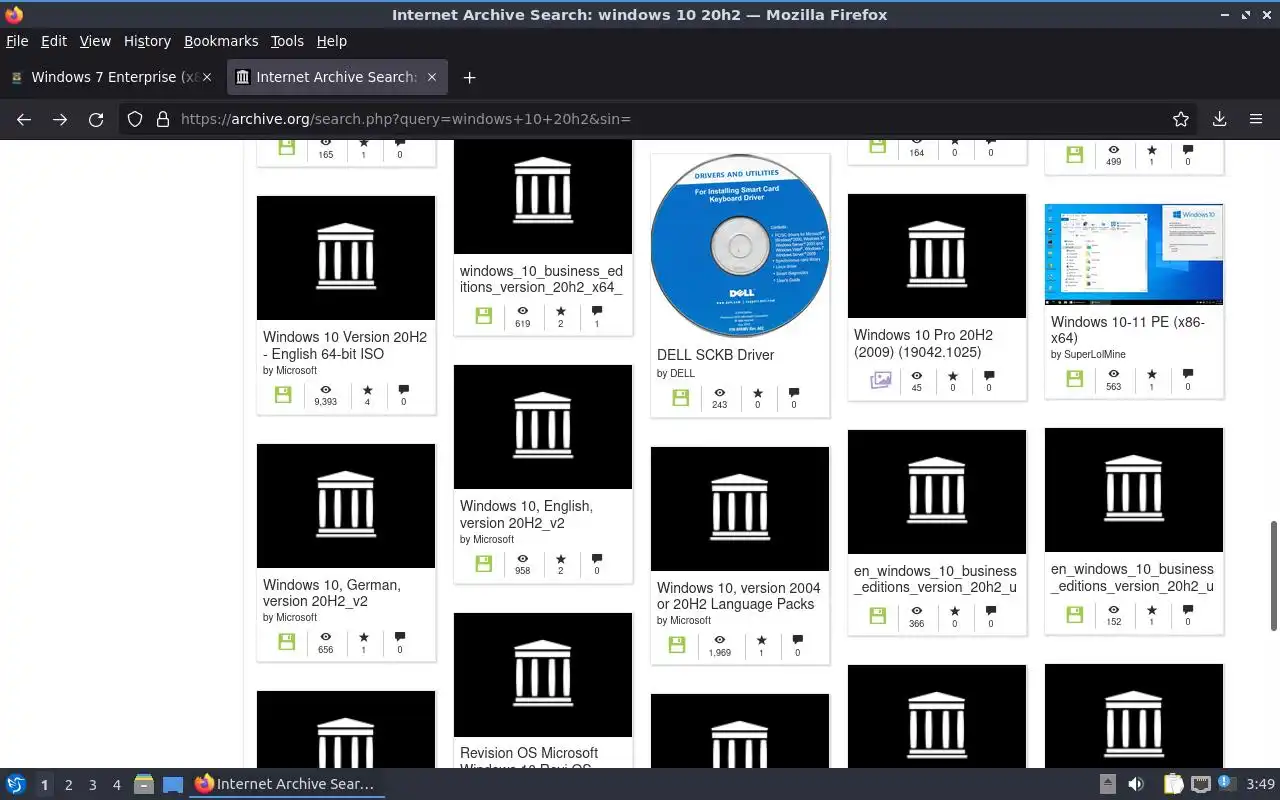1280x800 pixels.
Task: Click Internet Archive Search taskbar window button
Action: pyautogui.click(x=286, y=784)
